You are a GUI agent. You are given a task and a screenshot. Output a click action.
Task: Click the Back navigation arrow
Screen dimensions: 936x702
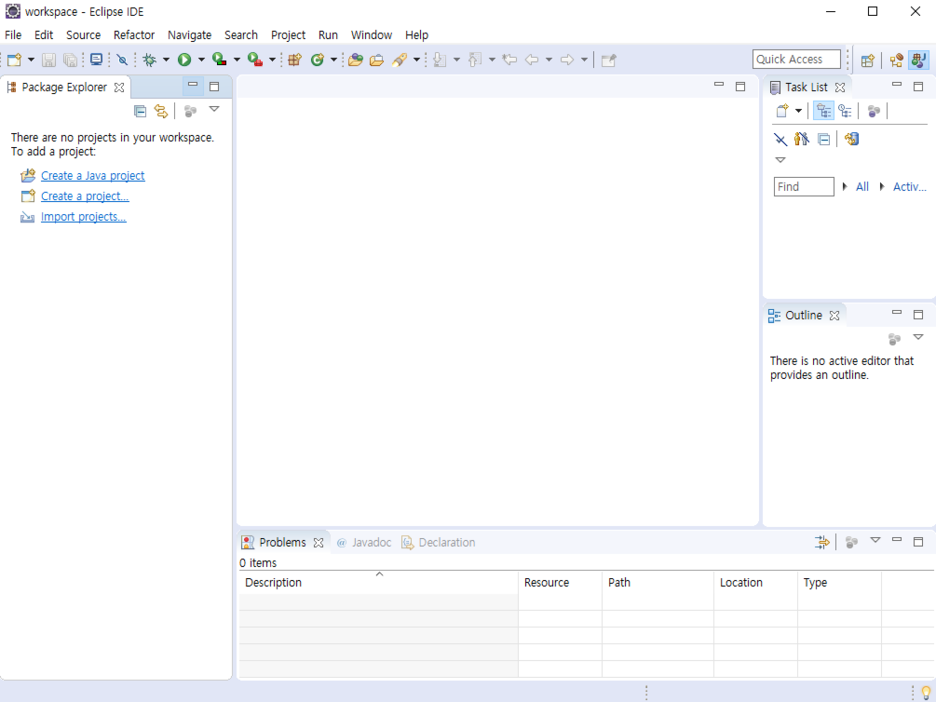tap(532, 60)
